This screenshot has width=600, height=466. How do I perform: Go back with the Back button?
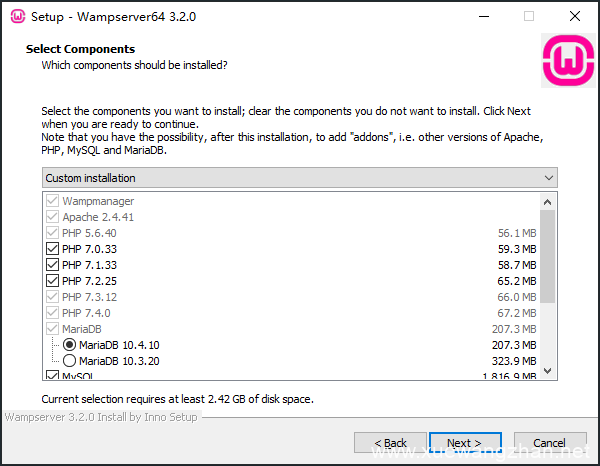click(390, 443)
